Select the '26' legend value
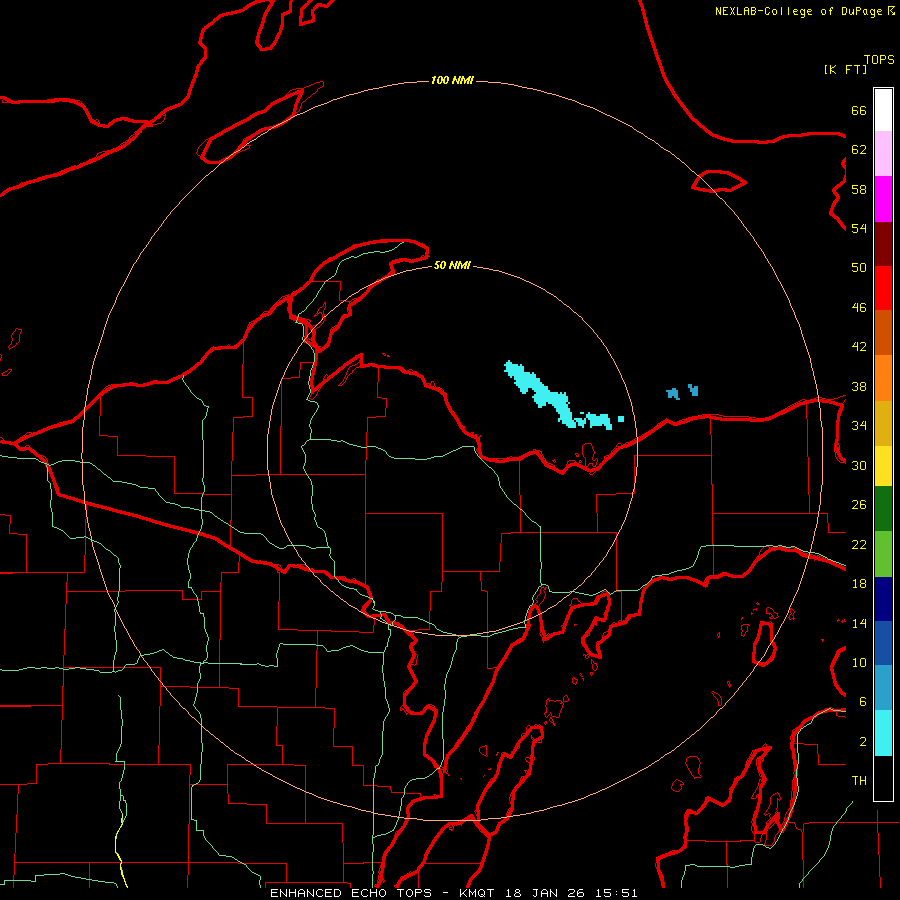 click(859, 505)
